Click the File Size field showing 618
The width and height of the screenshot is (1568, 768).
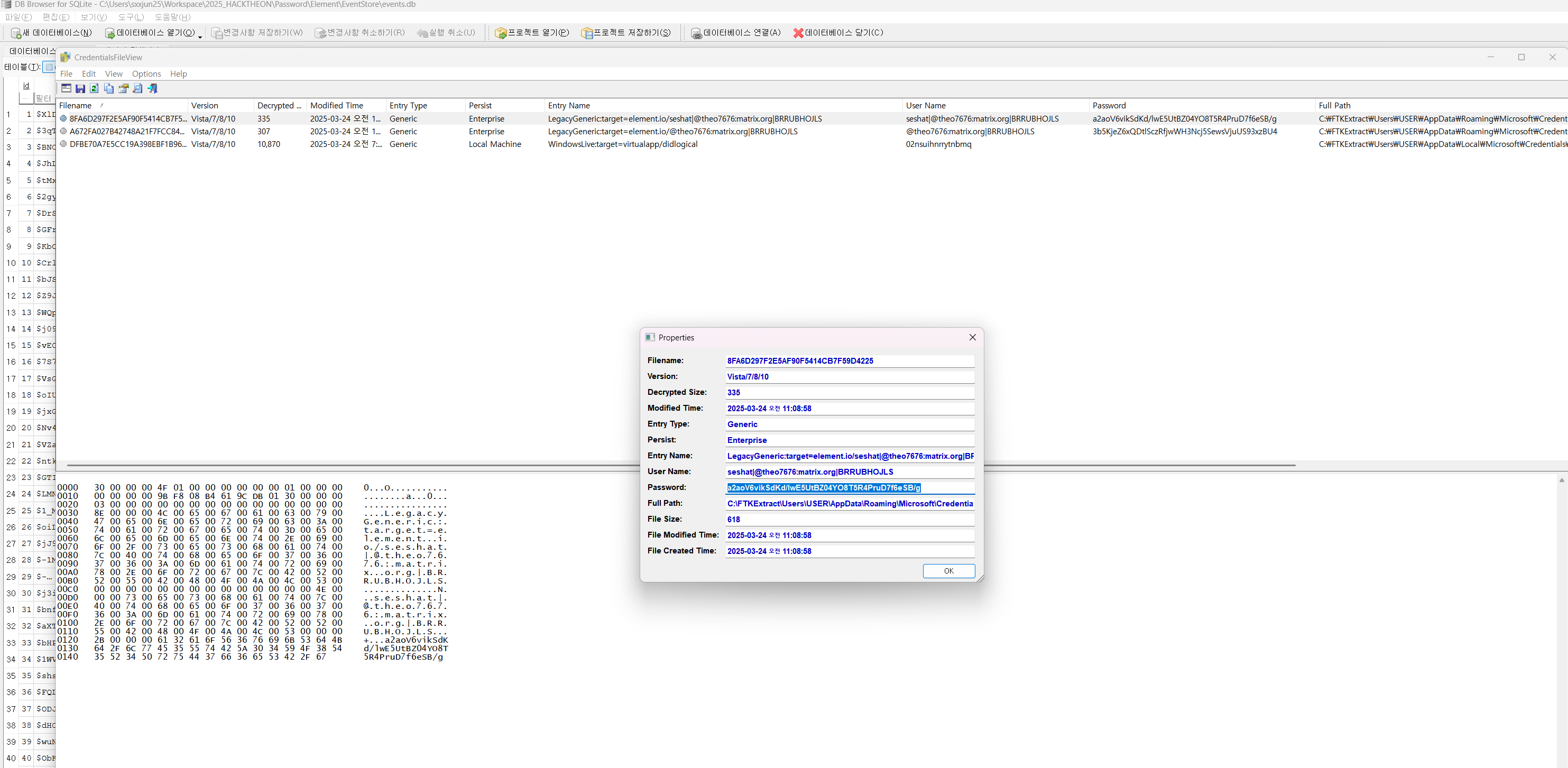850,519
